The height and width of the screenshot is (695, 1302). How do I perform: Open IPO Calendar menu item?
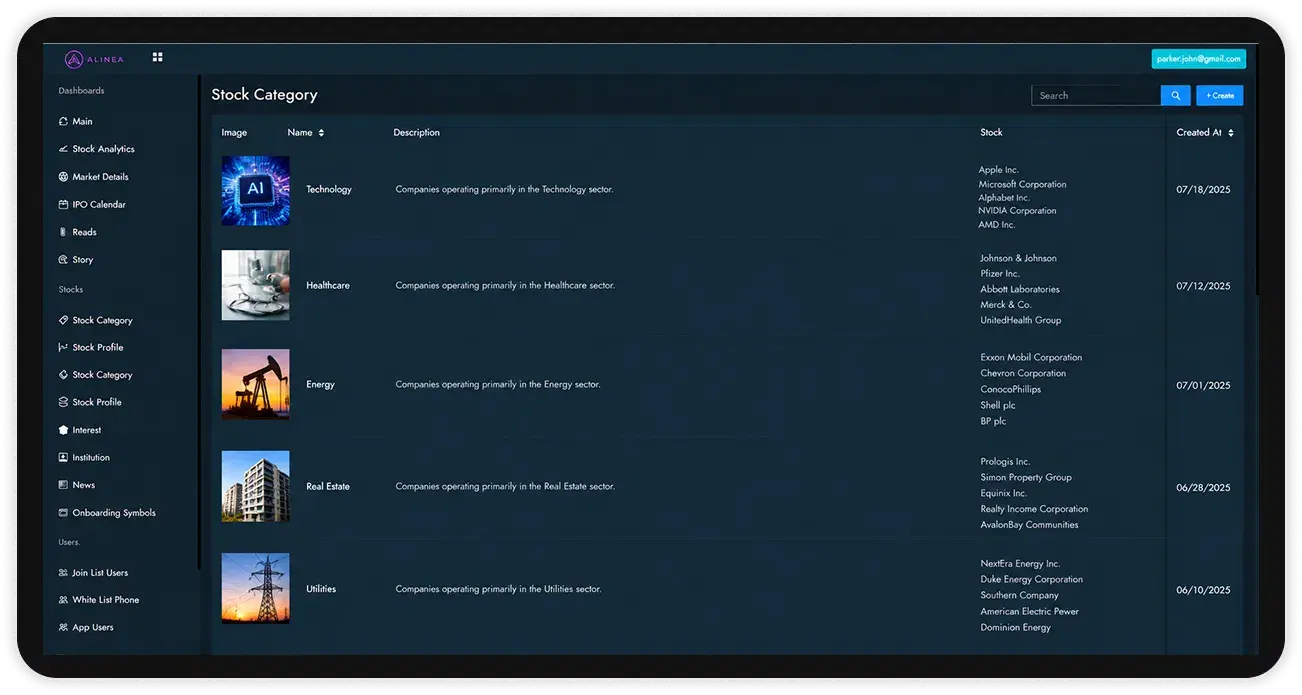99,204
